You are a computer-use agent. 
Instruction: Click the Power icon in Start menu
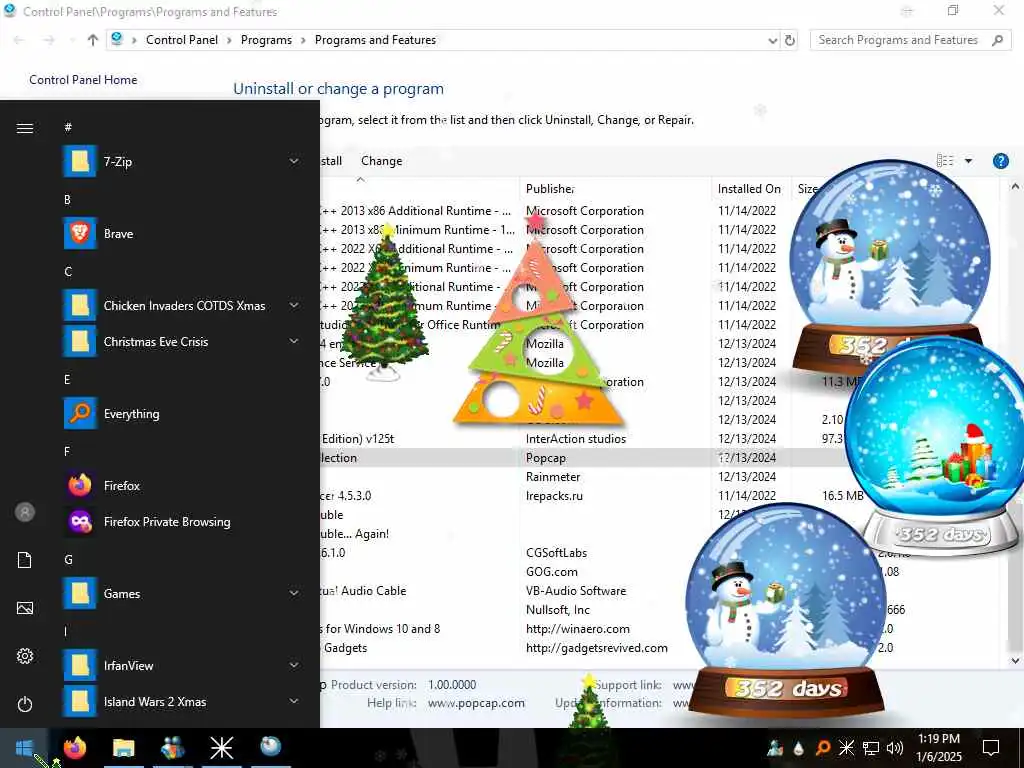pos(25,705)
